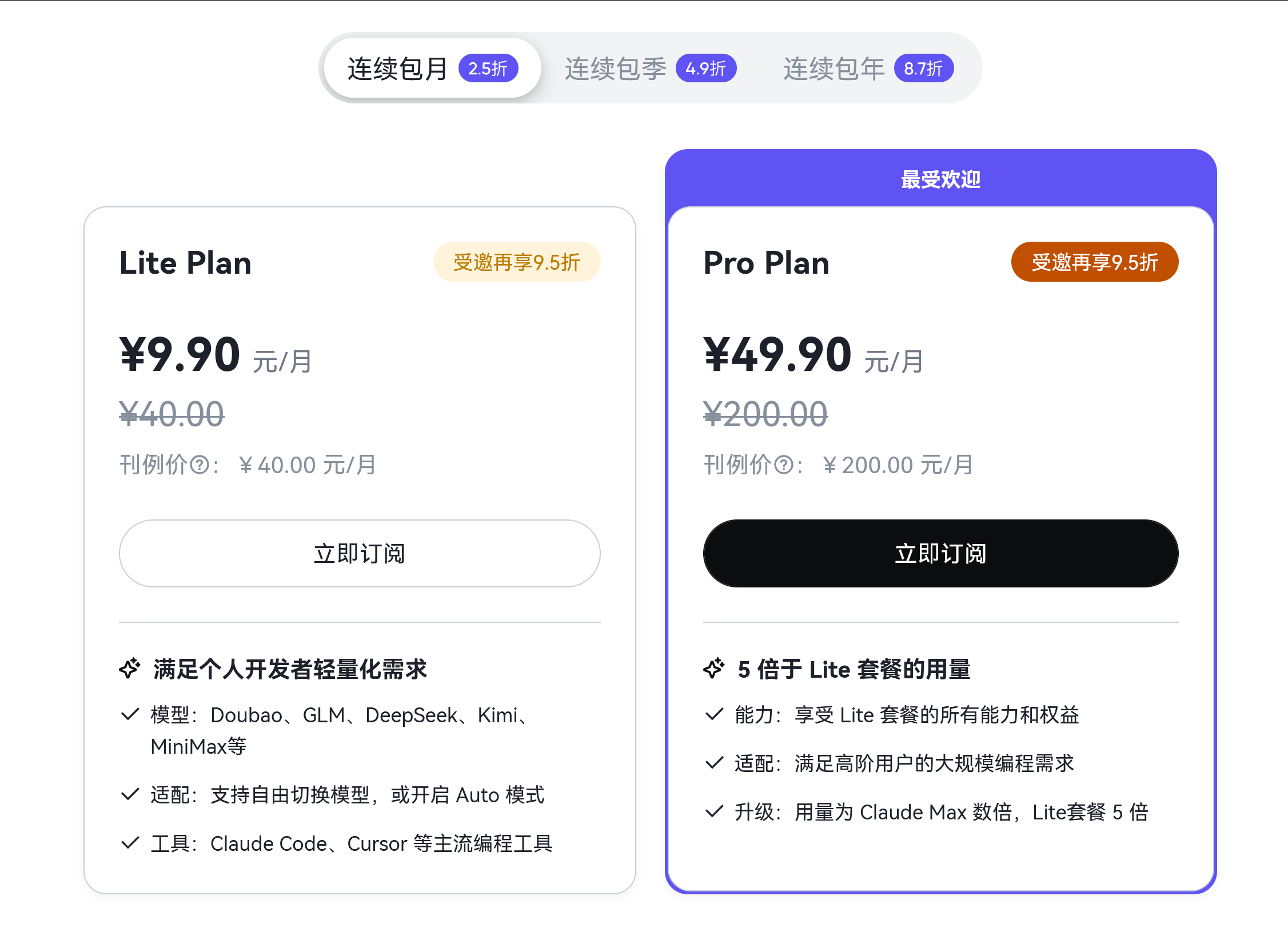This screenshot has height=936, width=1288.
Task: Subscribe to Lite Plan via 立即订阅
Action: click(x=360, y=553)
